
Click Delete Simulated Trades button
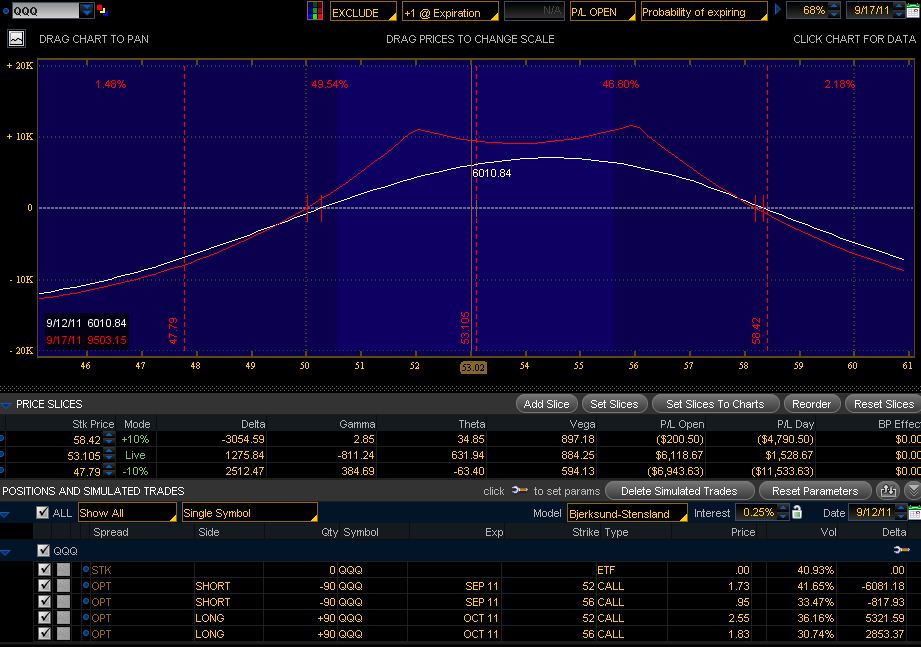click(679, 490)
